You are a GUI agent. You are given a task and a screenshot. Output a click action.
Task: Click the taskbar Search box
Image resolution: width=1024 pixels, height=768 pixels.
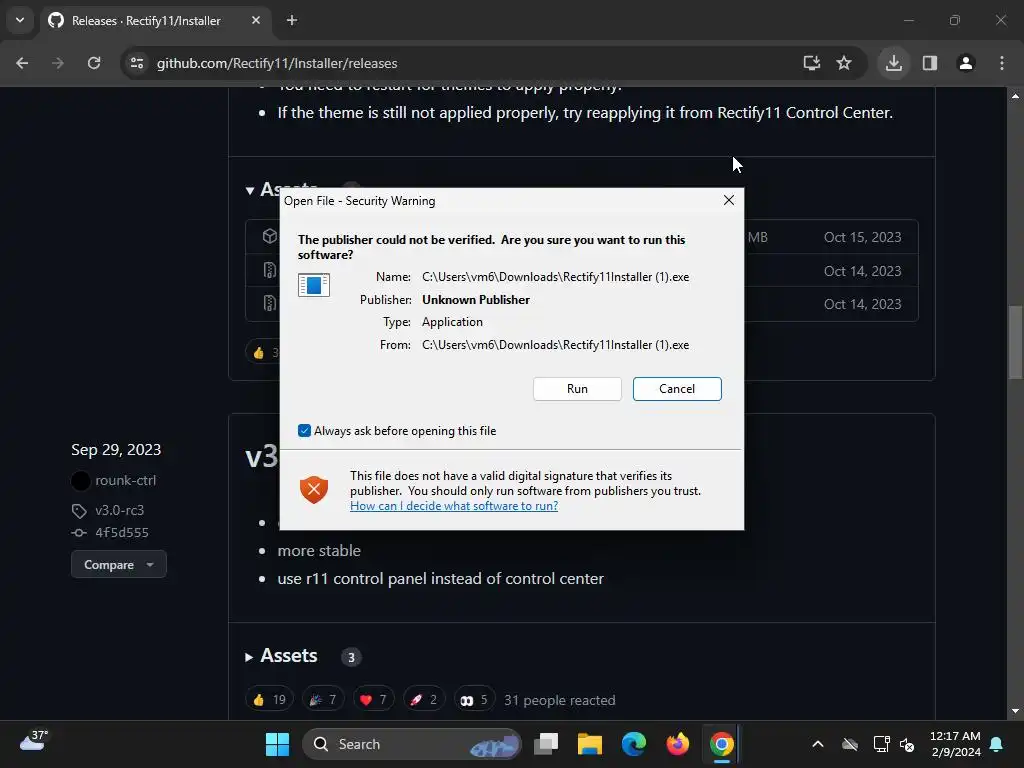(411, 744)
